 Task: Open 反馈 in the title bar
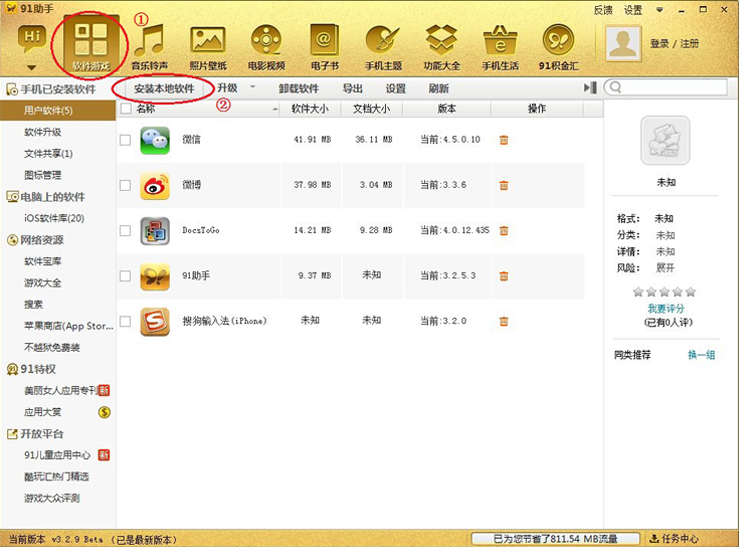[603, 10]
